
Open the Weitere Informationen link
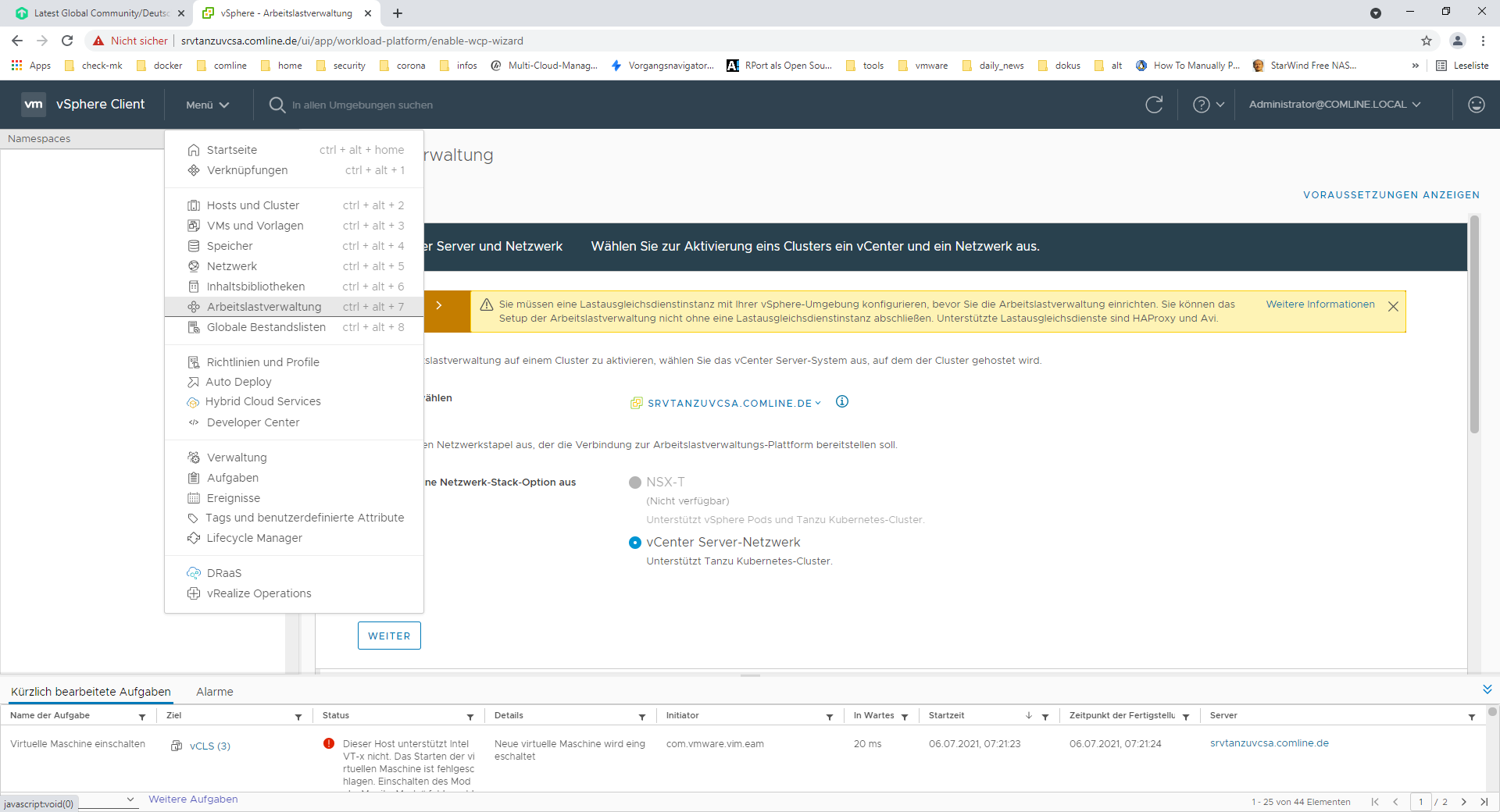tap(1320, 304)
